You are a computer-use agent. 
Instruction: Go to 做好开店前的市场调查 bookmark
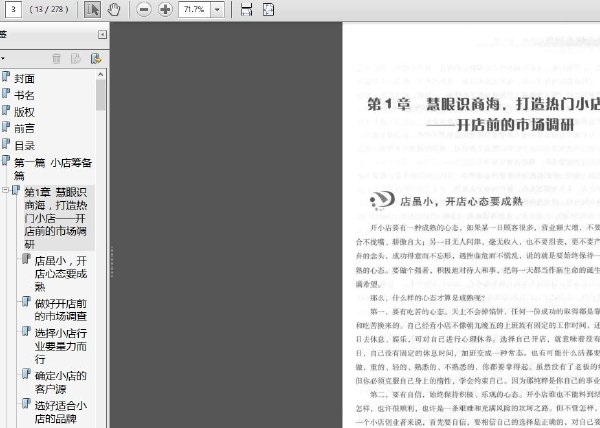61,309
